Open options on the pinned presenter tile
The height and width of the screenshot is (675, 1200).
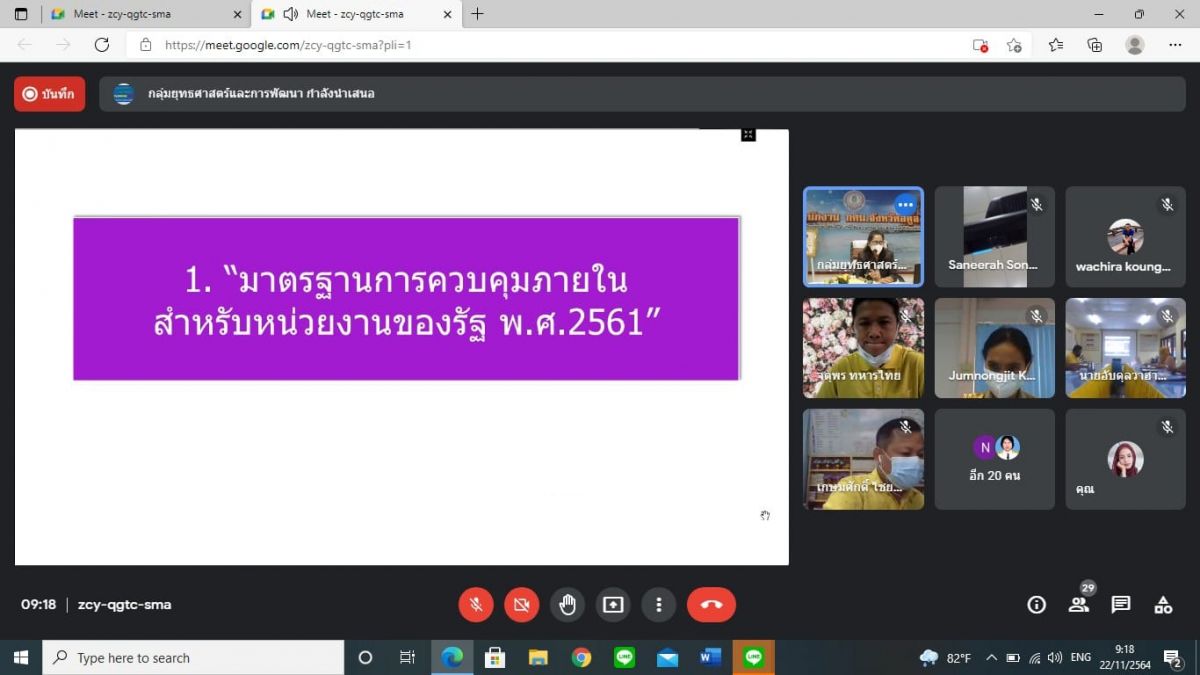(905, 204)
